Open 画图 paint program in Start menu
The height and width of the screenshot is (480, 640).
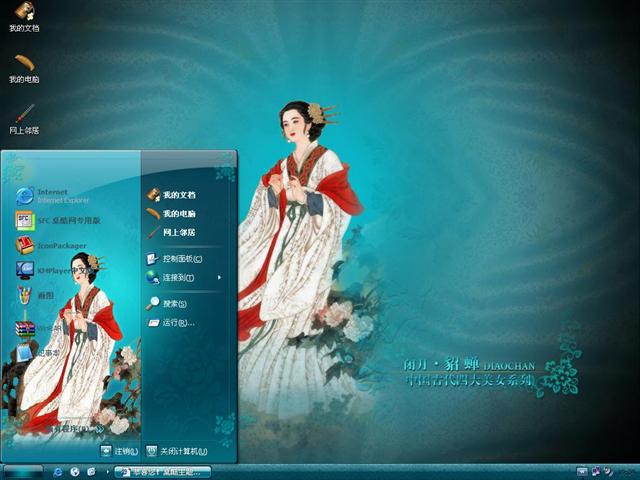[x=35, y=295]
